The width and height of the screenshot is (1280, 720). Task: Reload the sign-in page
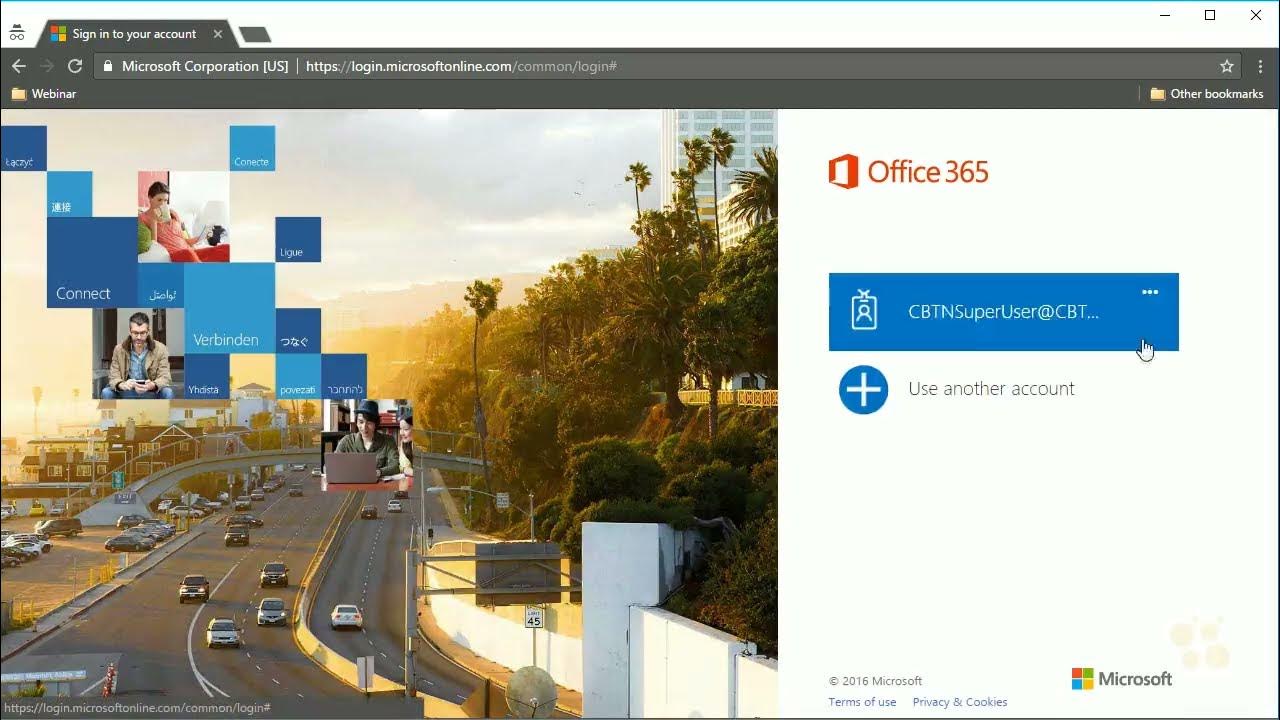point(75,66)
